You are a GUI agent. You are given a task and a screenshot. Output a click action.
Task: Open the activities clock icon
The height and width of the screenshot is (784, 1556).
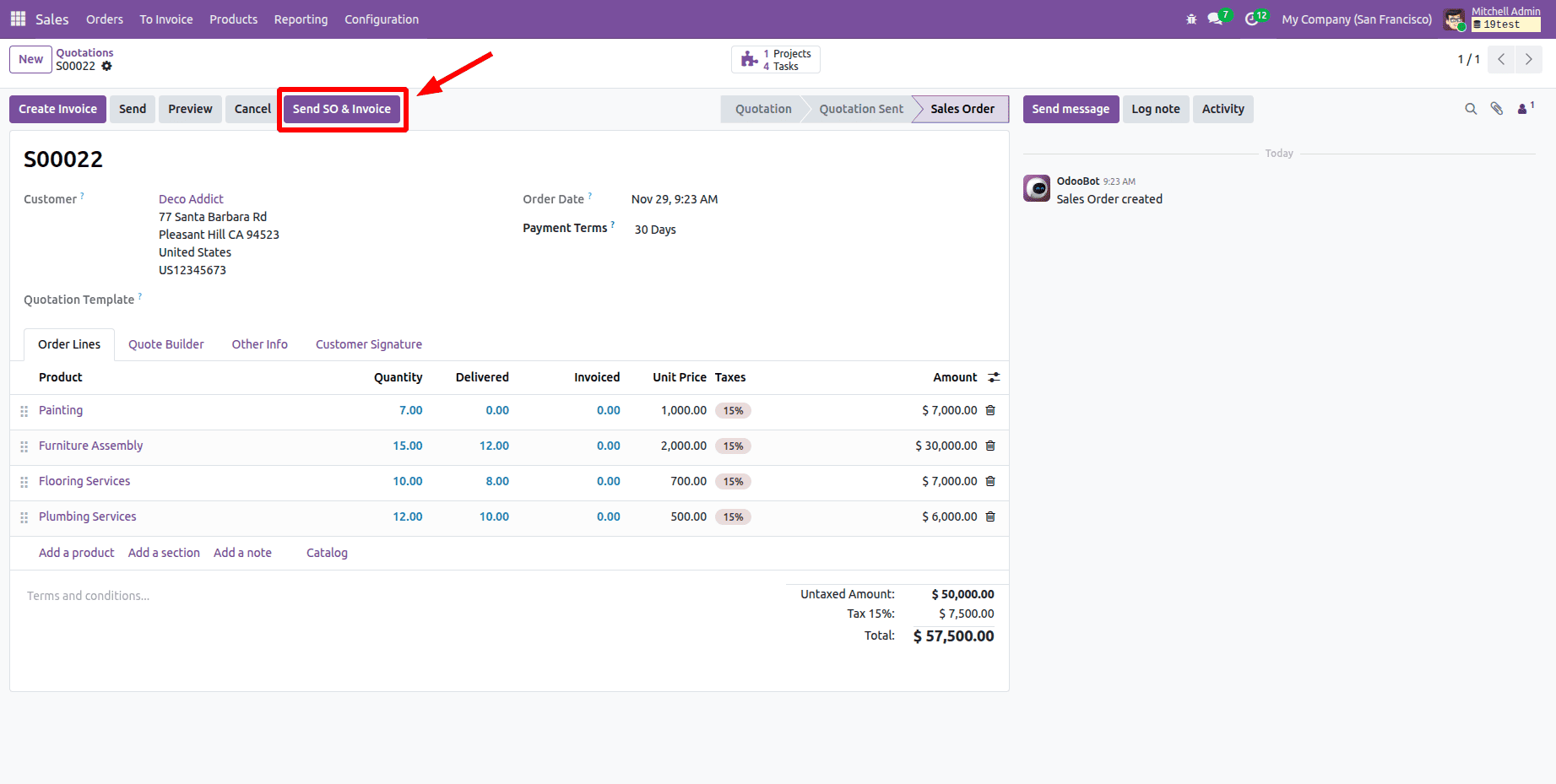point(1252,18)
